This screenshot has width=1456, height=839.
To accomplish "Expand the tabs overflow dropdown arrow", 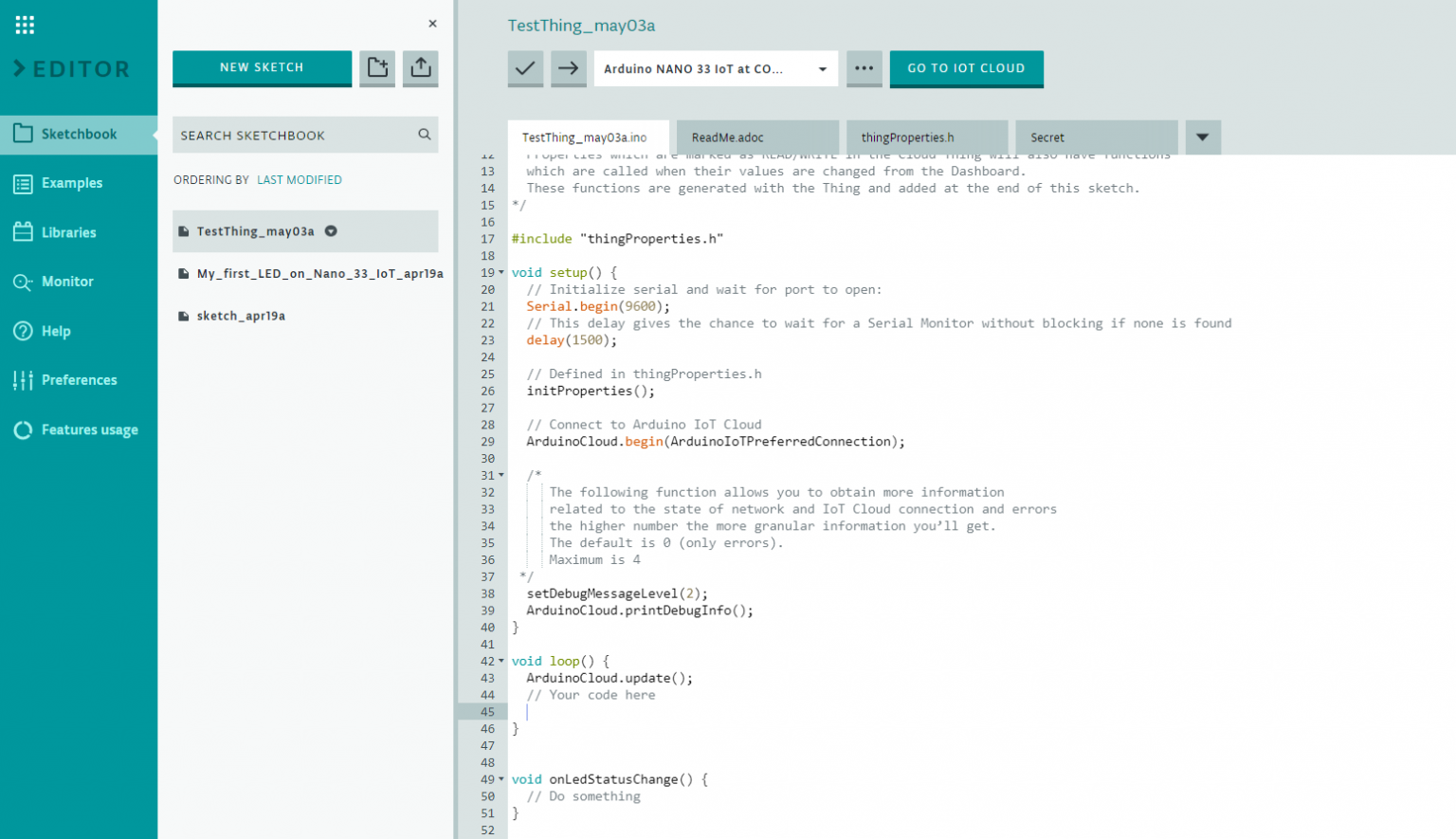I will (x=1202, y=137).
